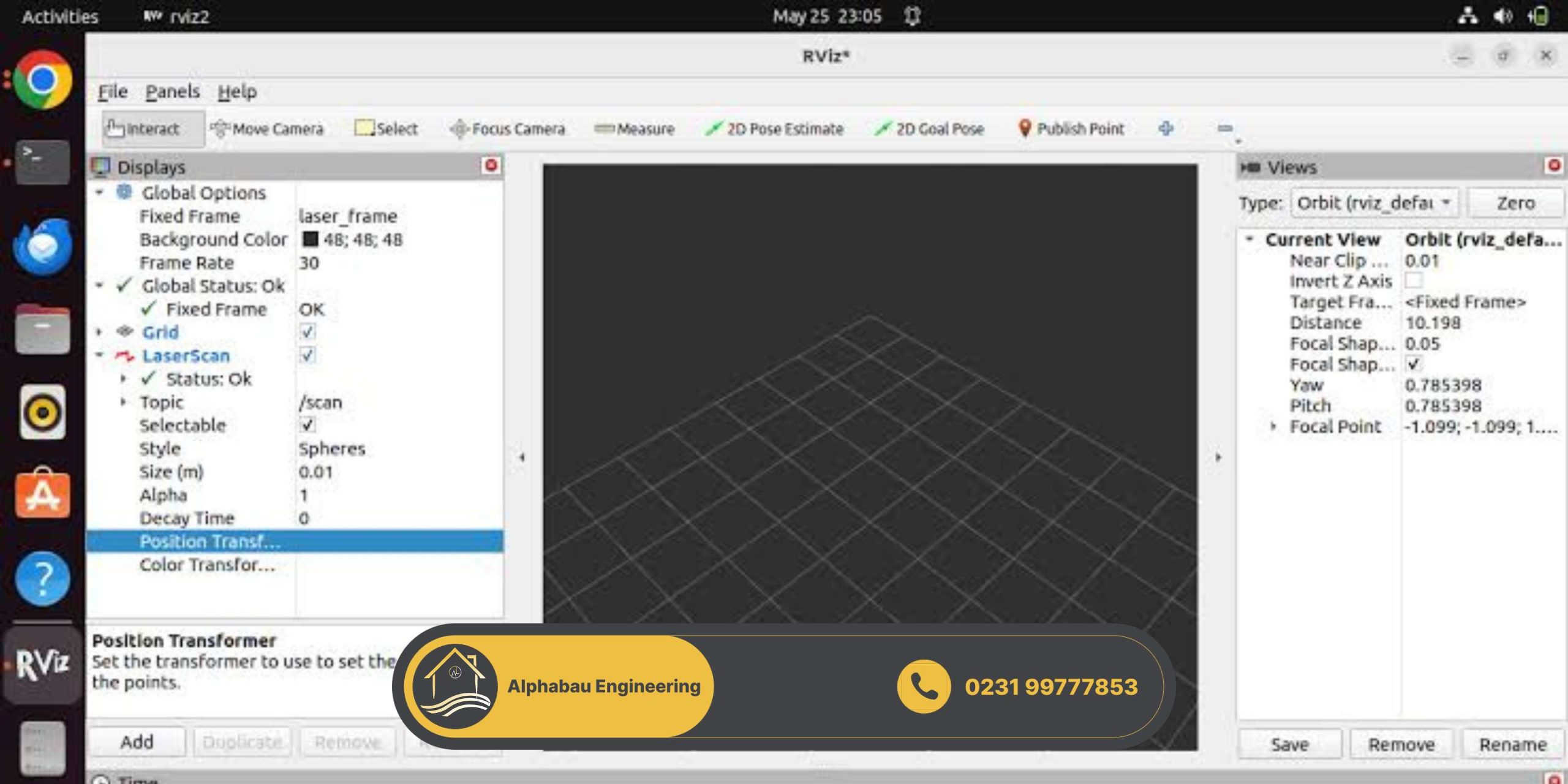Click the Remove view button

point(1401,744)
